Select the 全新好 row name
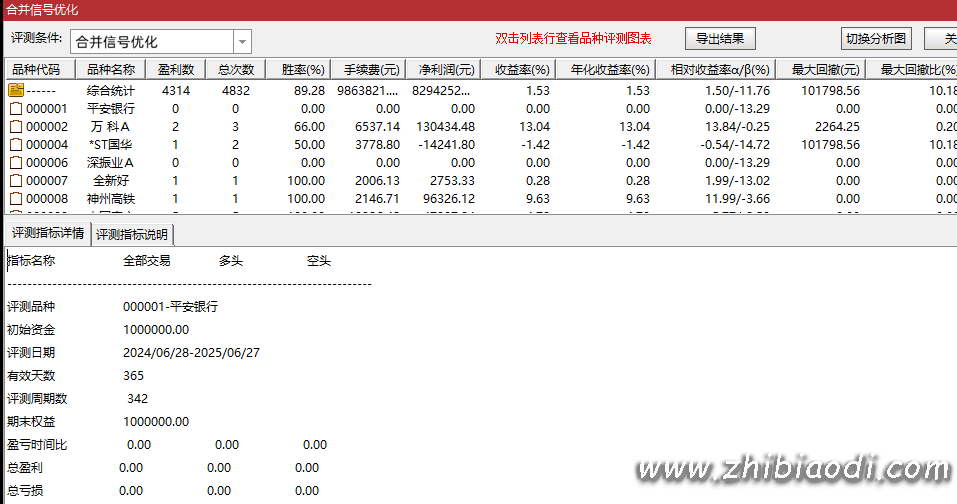 tap(110, 181)
